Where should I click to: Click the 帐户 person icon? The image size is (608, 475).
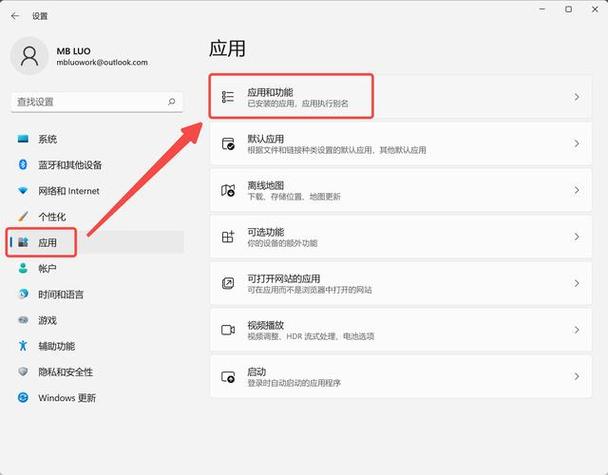click(23, 268)
